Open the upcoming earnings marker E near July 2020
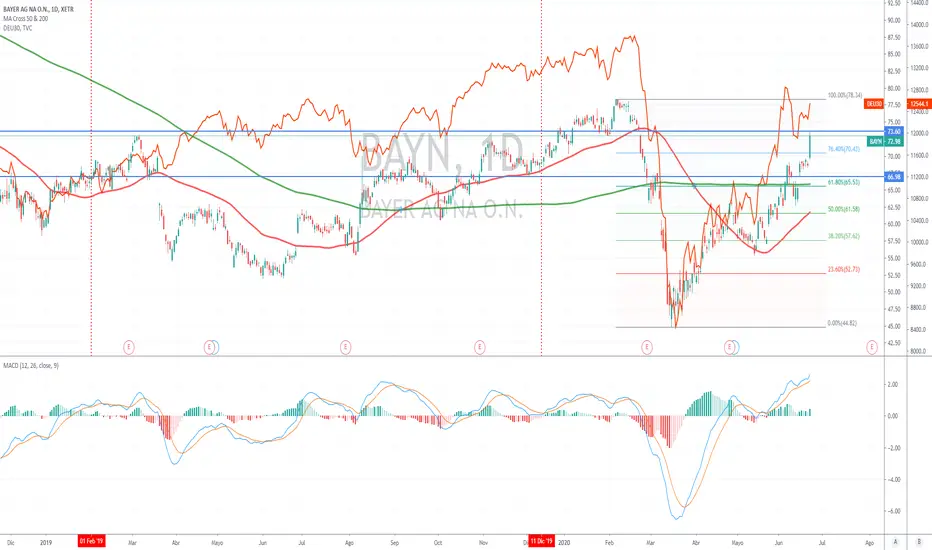The height and width of the screenshot is (550, 932). pos(871,347)
